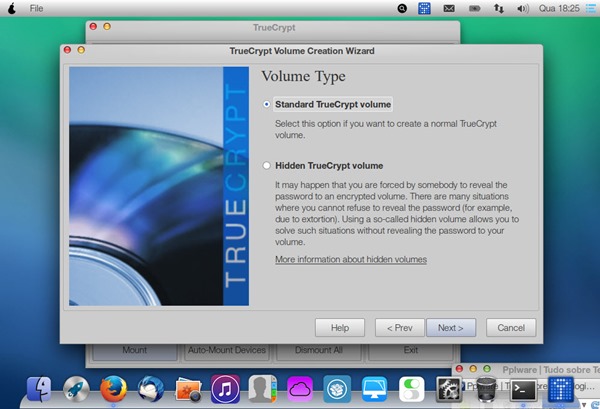600x409 pixels.
Task: Open Launchpad rocket icon in dock
Action: point(76,389)
